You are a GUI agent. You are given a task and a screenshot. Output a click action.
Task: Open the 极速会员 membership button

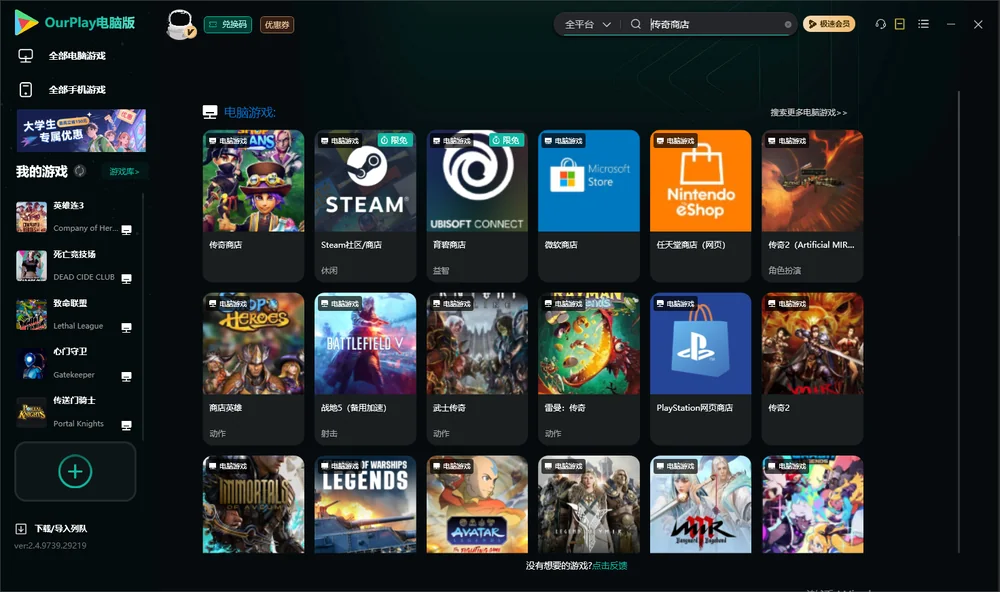point(828,24)
